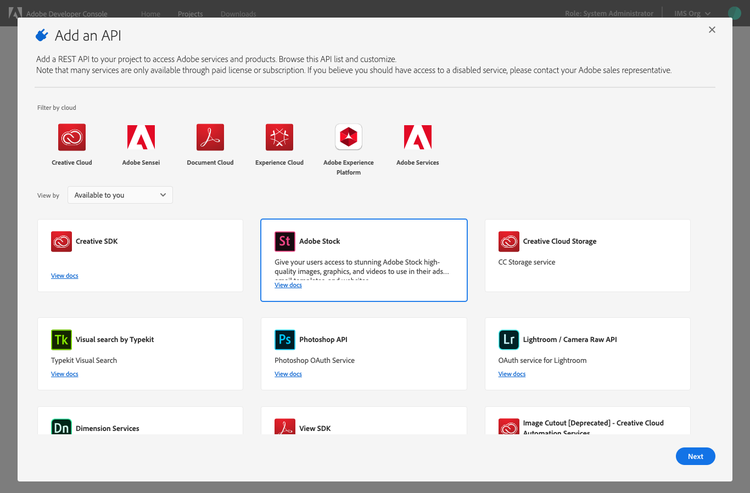
Task: Filter APIs by Creative Cloud icon
Action: click(72, 137)
